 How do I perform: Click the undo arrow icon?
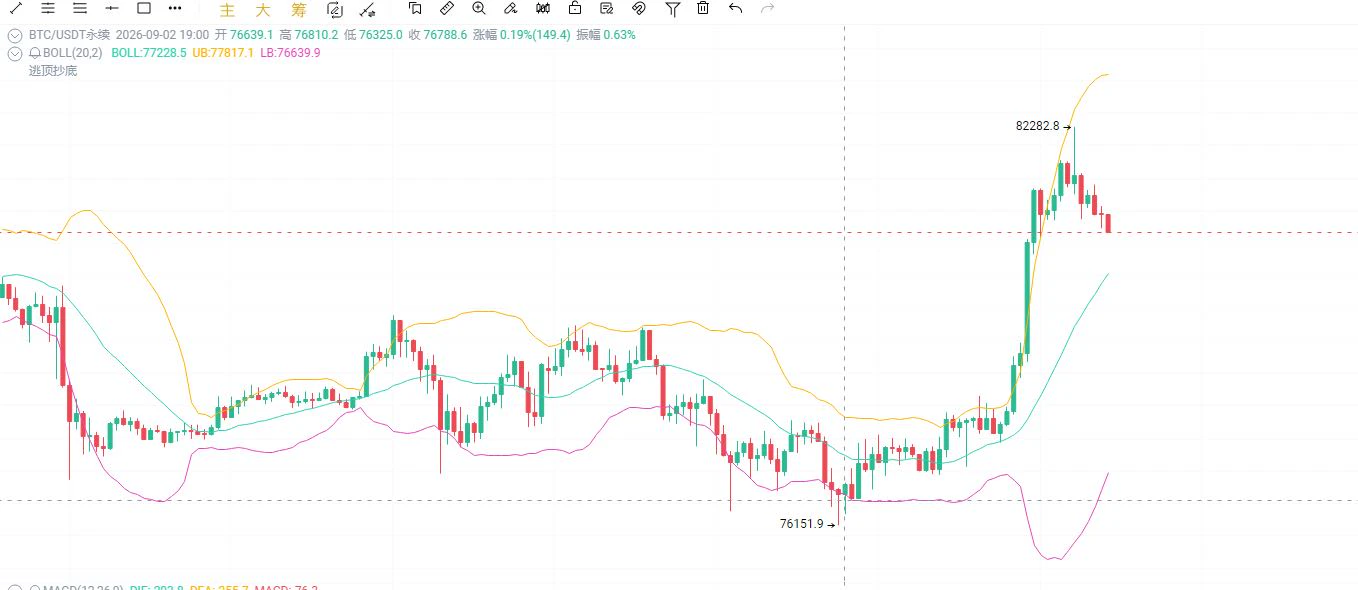click(x=736, y=8)
